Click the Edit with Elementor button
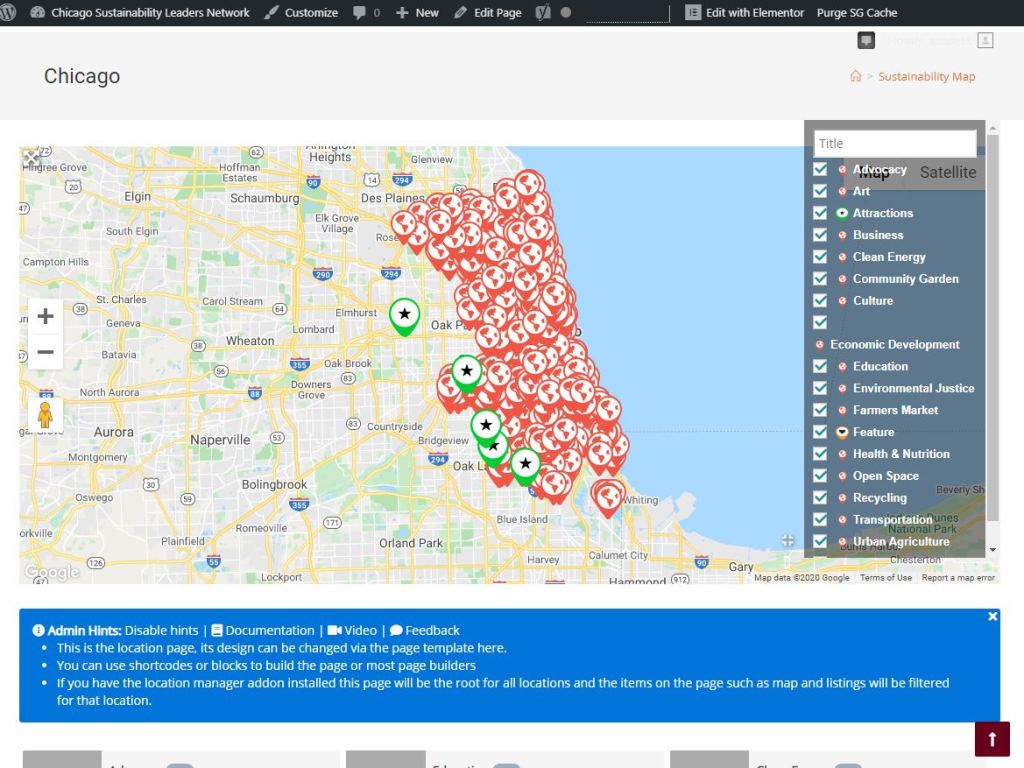This screenshot has height=768, width=1024. click(x=745, y=13)
